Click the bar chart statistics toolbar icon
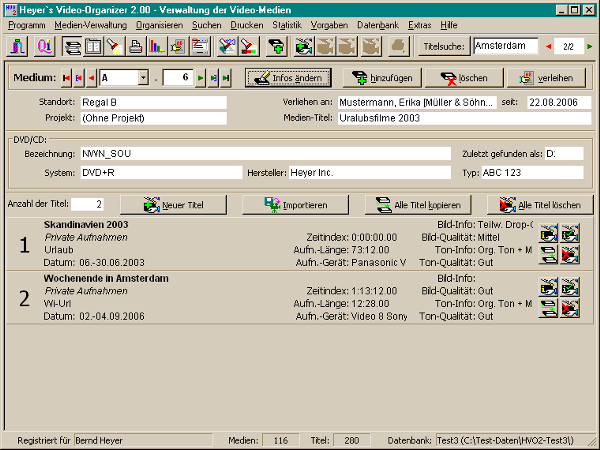Viewport: 600px width, 450px height. coord(156,46)
